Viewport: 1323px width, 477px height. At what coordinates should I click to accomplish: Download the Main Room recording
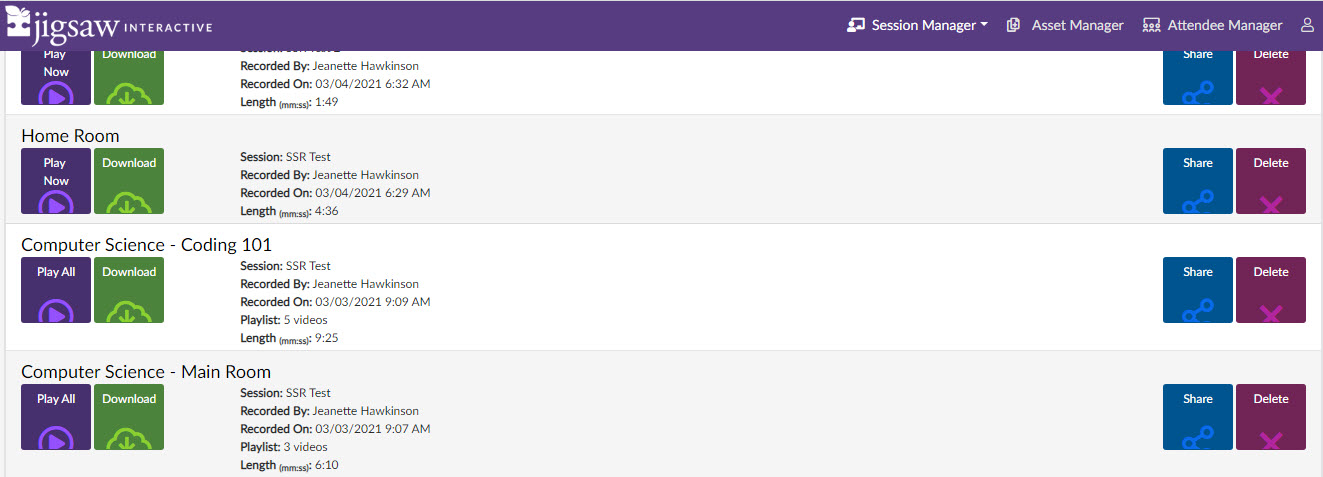[x=129, y=417]
